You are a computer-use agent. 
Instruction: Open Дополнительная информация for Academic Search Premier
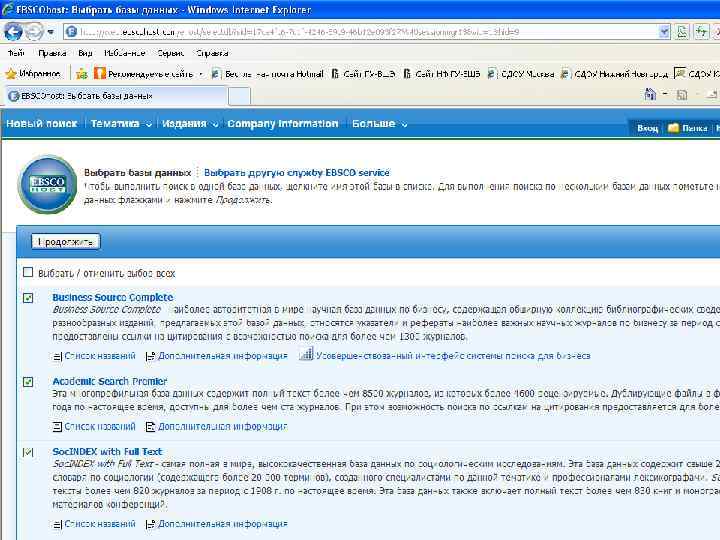(223, 427)
